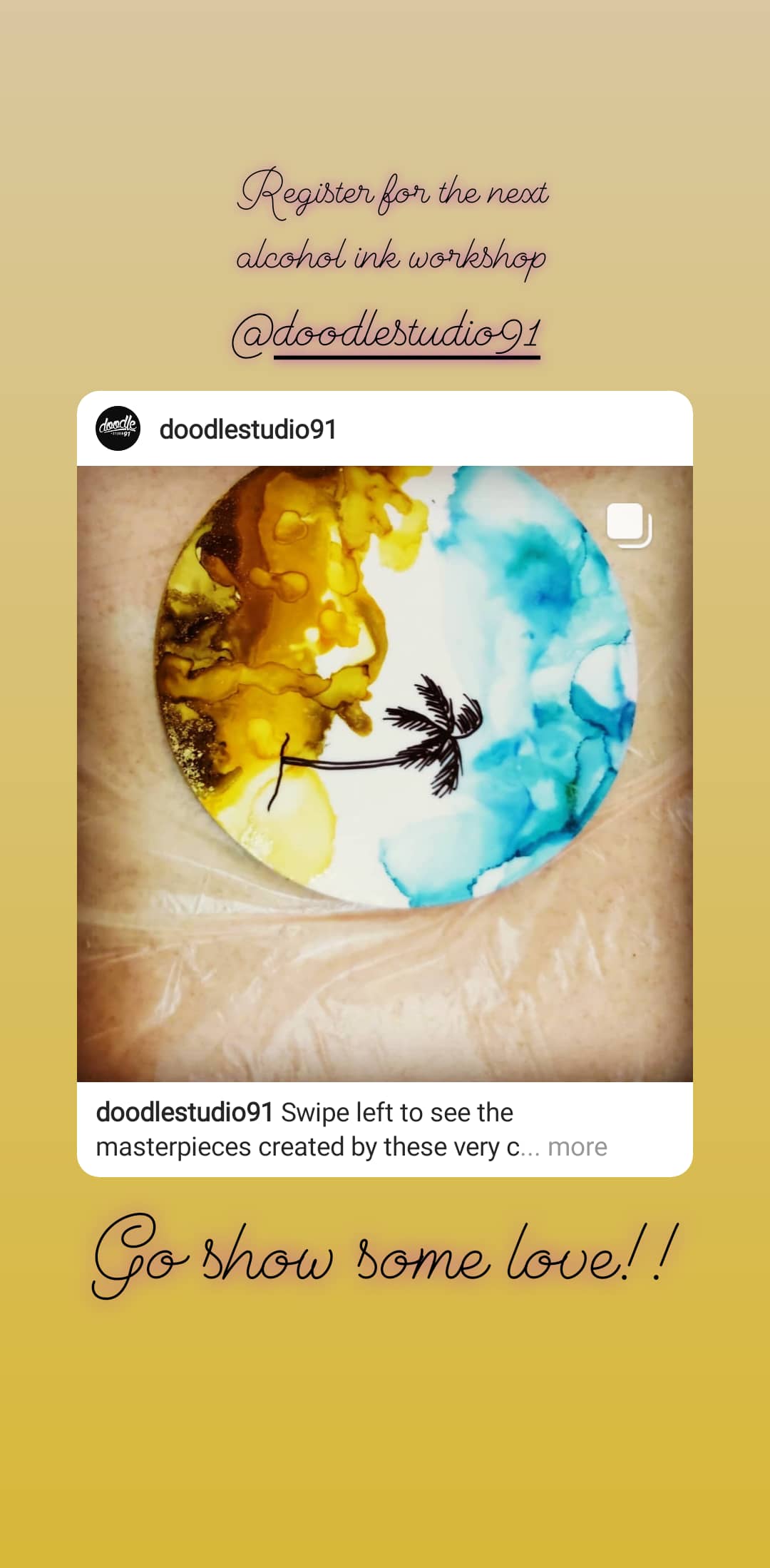The height and width of the screenshot is (1568, 770).
Task: Tap 'Register for the next' text sticker
Action: [x=392, y=193]
